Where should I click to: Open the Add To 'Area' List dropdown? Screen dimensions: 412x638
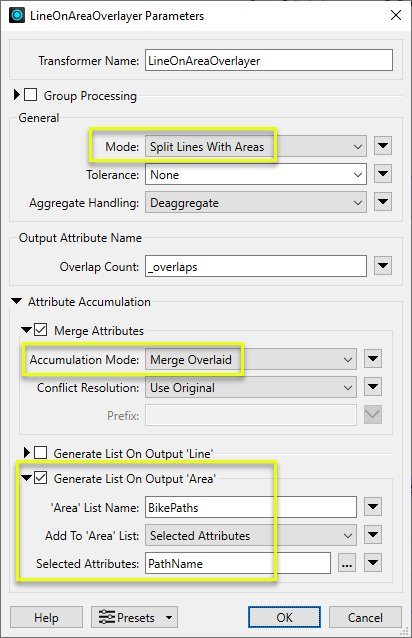coord(251,535)
